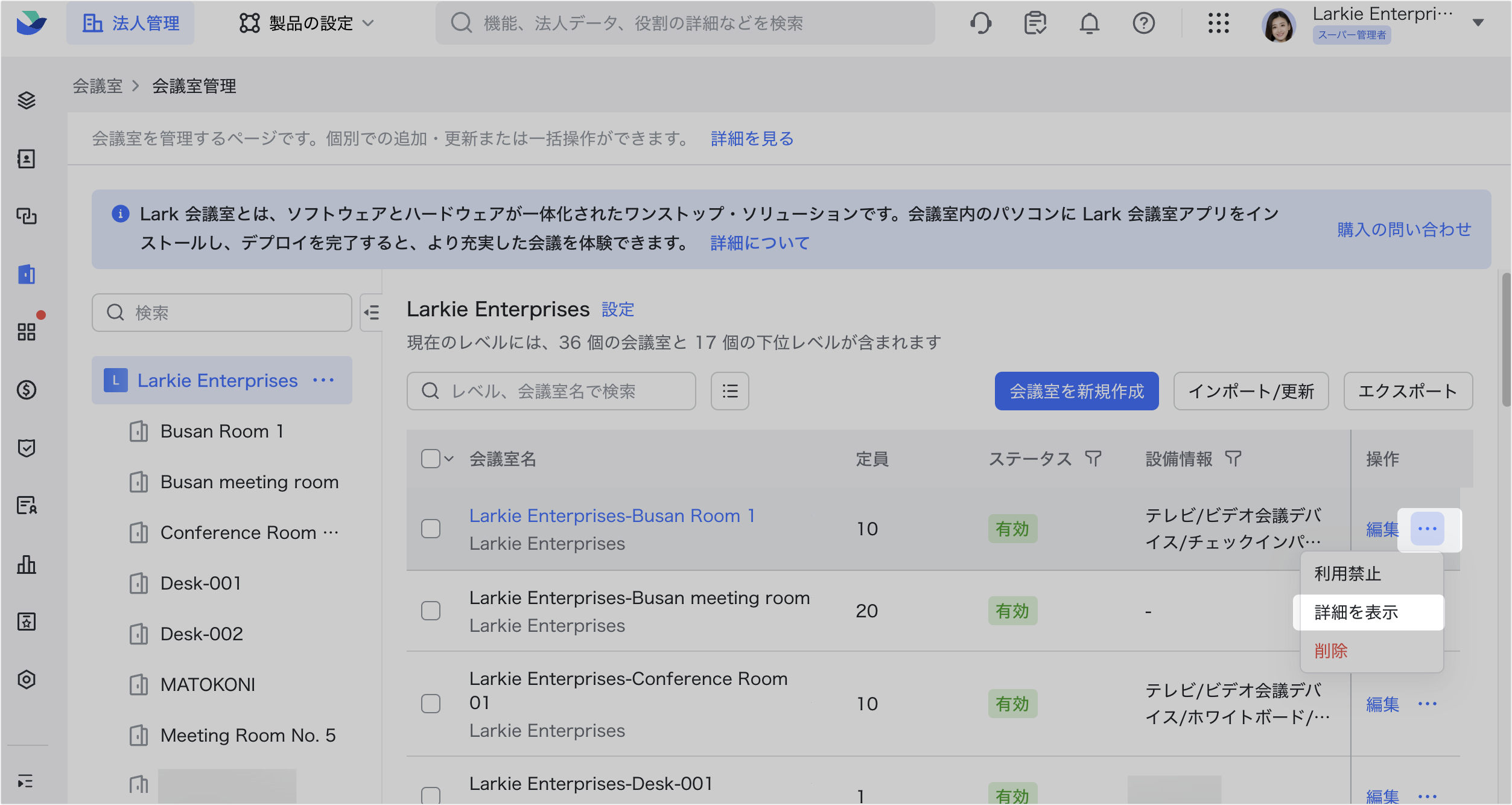Open the select-all checkbox dropdown chevron

pos(449,459)
